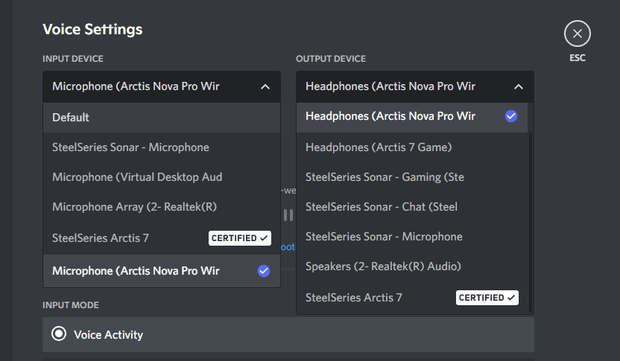Select Speakers (2- Realtek(R) Audio) output
Image resolution: width=620 pixels, height=361 pixels.
click(412, 266)
